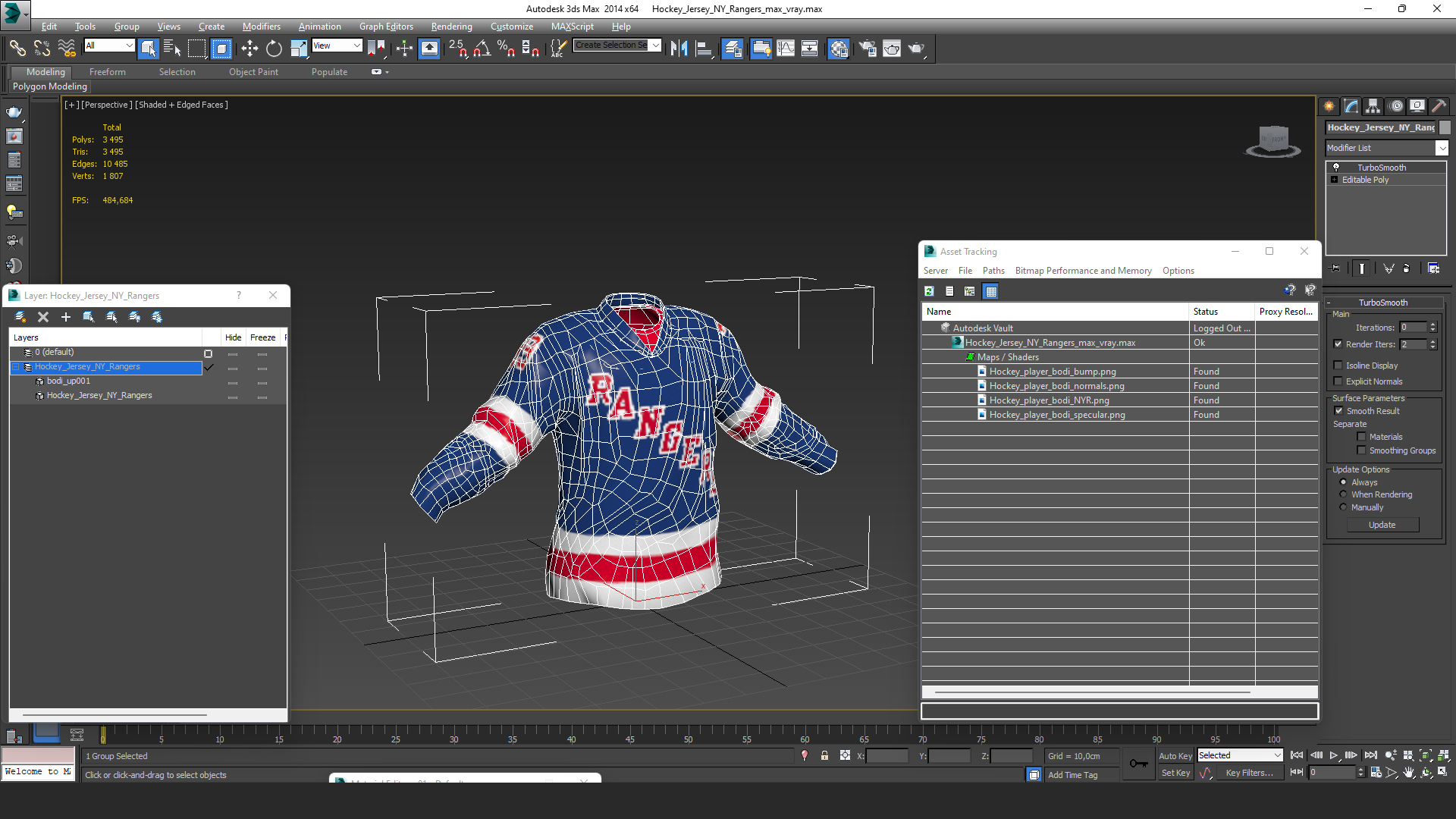Toggle Window/Crossing selection mode
This screenshot has height=819, width=1456.
click(221, 49)
